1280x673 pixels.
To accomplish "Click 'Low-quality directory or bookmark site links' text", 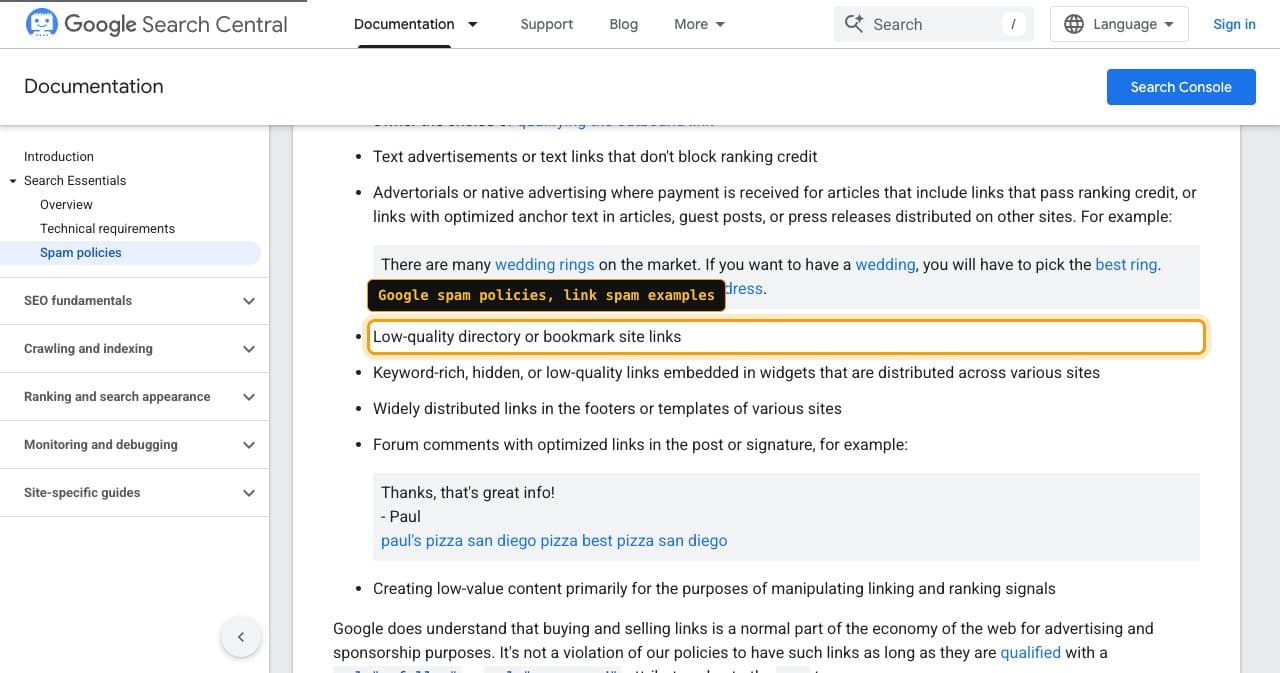I will click(527, 337).
